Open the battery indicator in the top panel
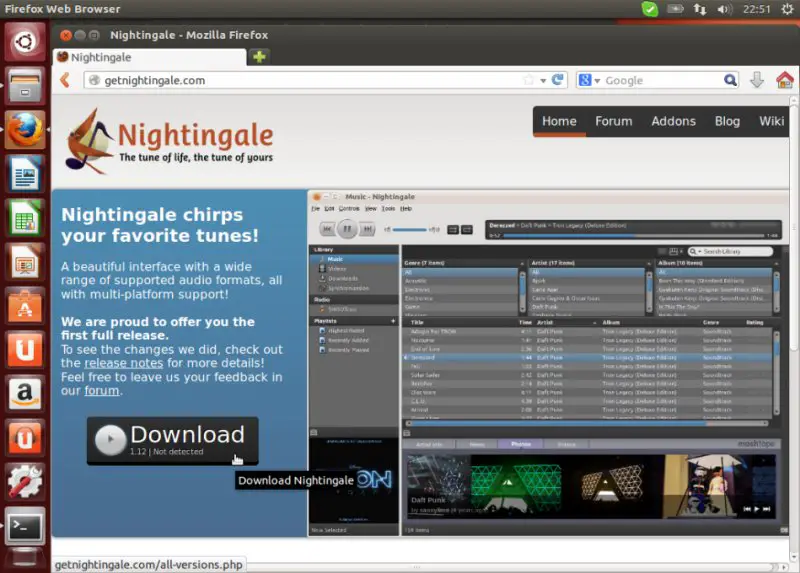The height and width of the screenshot is (573, 800). [675, 9]
